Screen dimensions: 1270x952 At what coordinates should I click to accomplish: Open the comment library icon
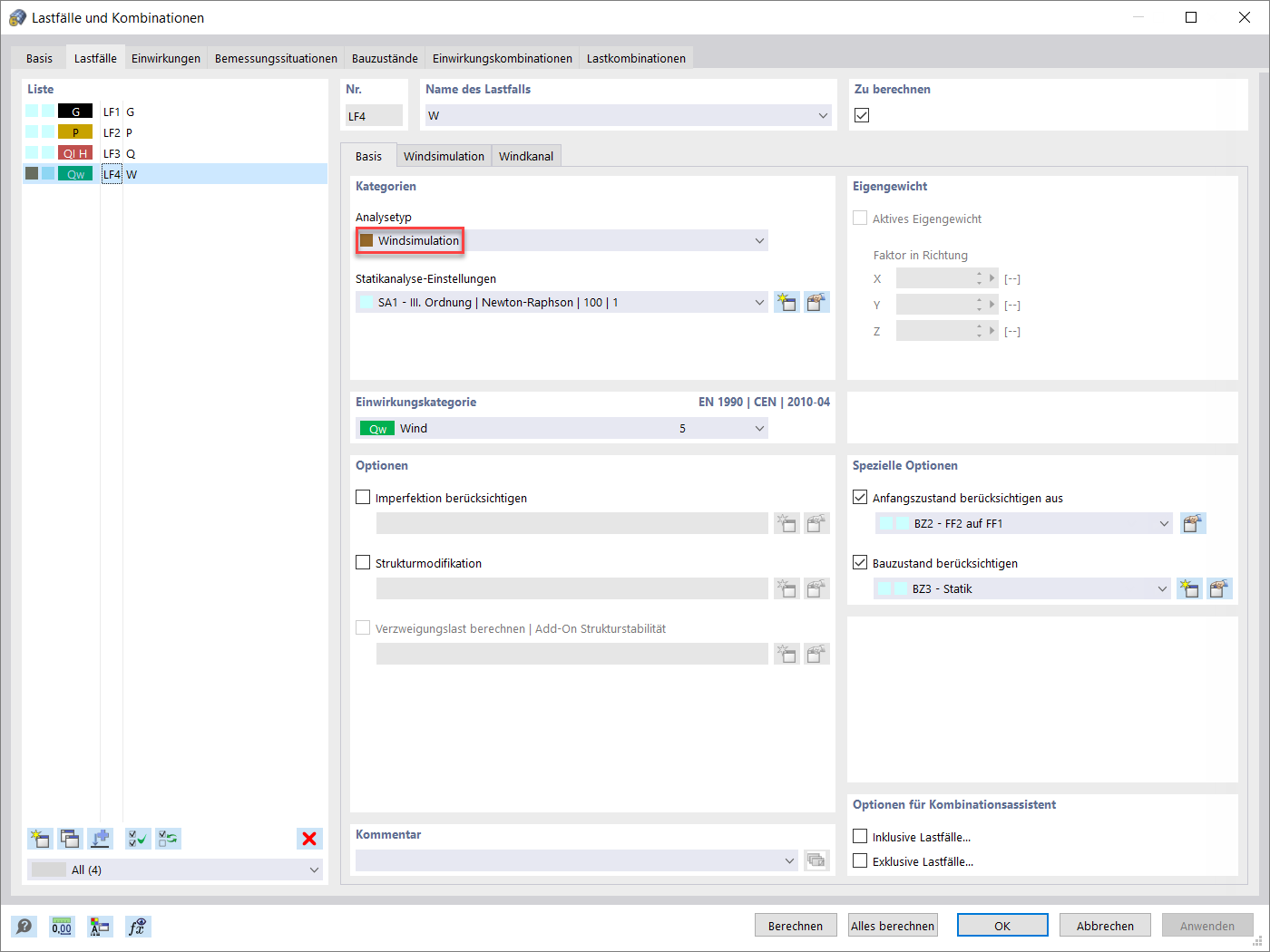pos(816,860)
